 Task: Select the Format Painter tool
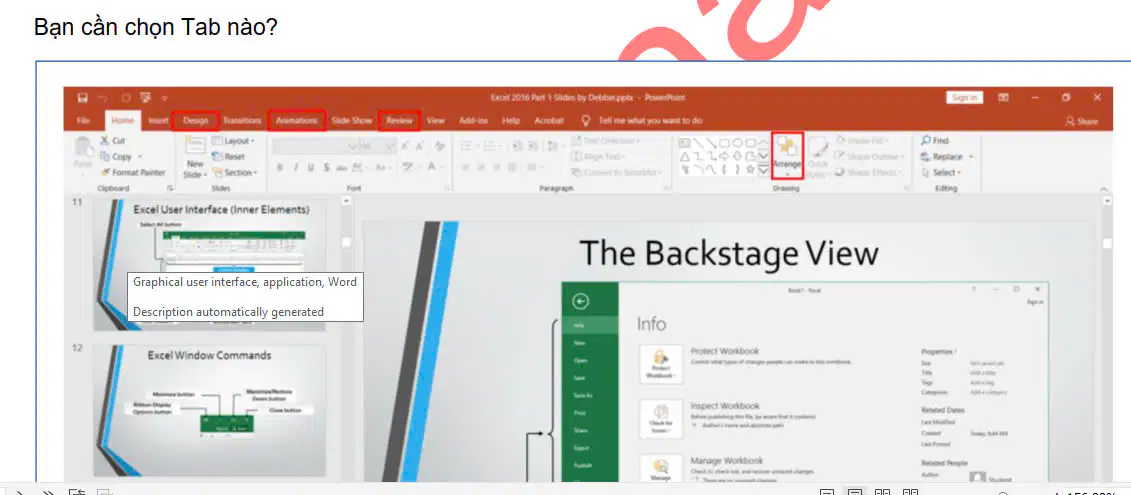133,172
